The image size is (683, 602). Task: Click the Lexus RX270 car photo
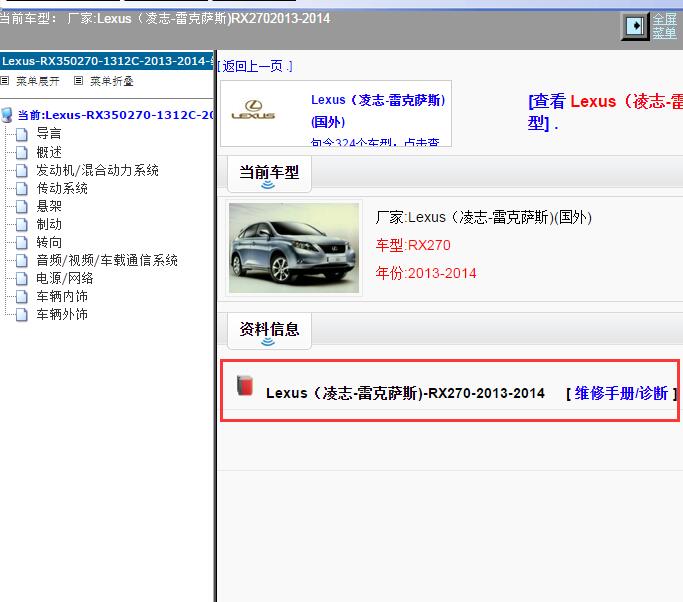coord(294,248)
